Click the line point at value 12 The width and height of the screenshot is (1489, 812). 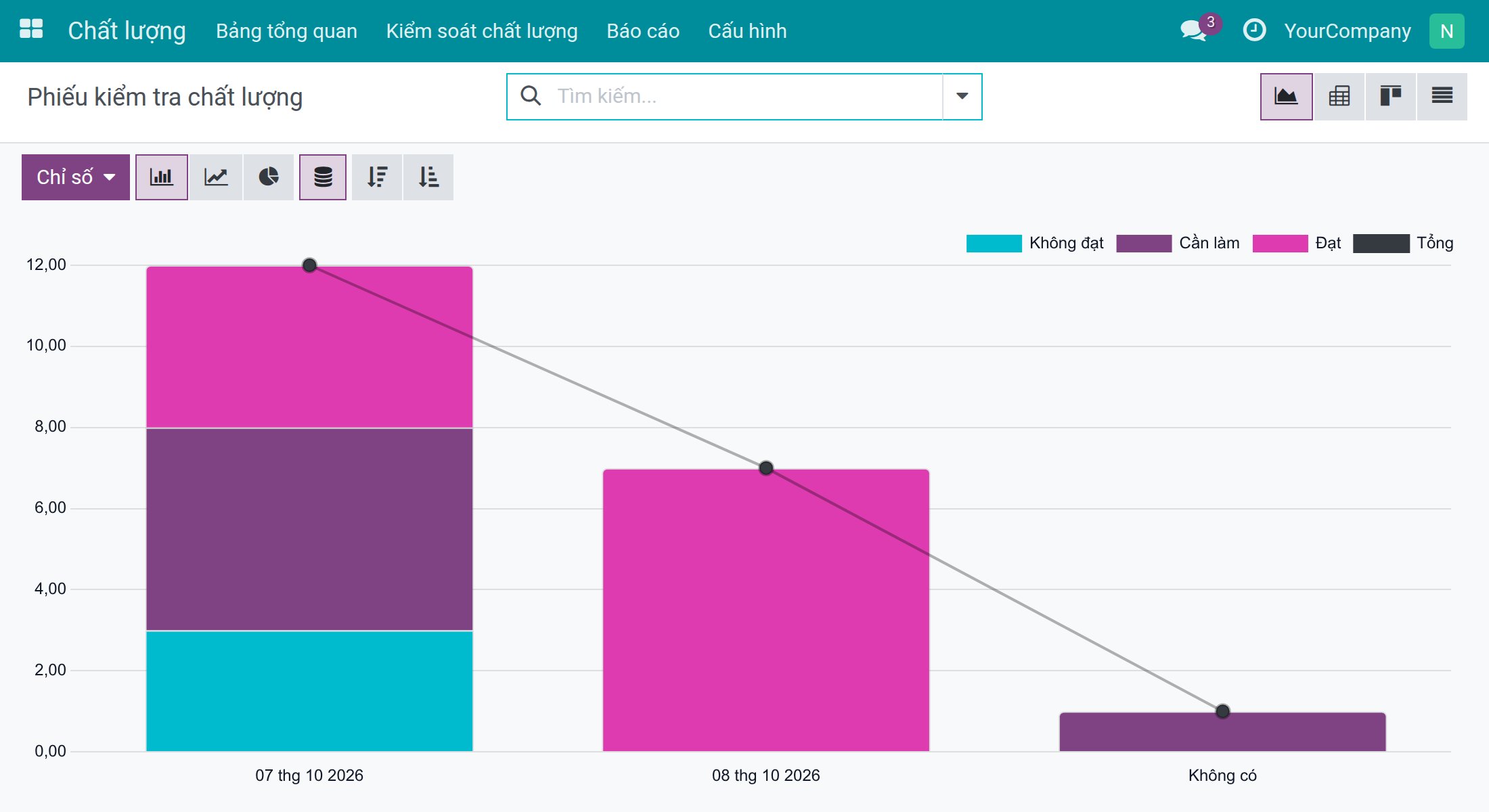pos(309,265)
